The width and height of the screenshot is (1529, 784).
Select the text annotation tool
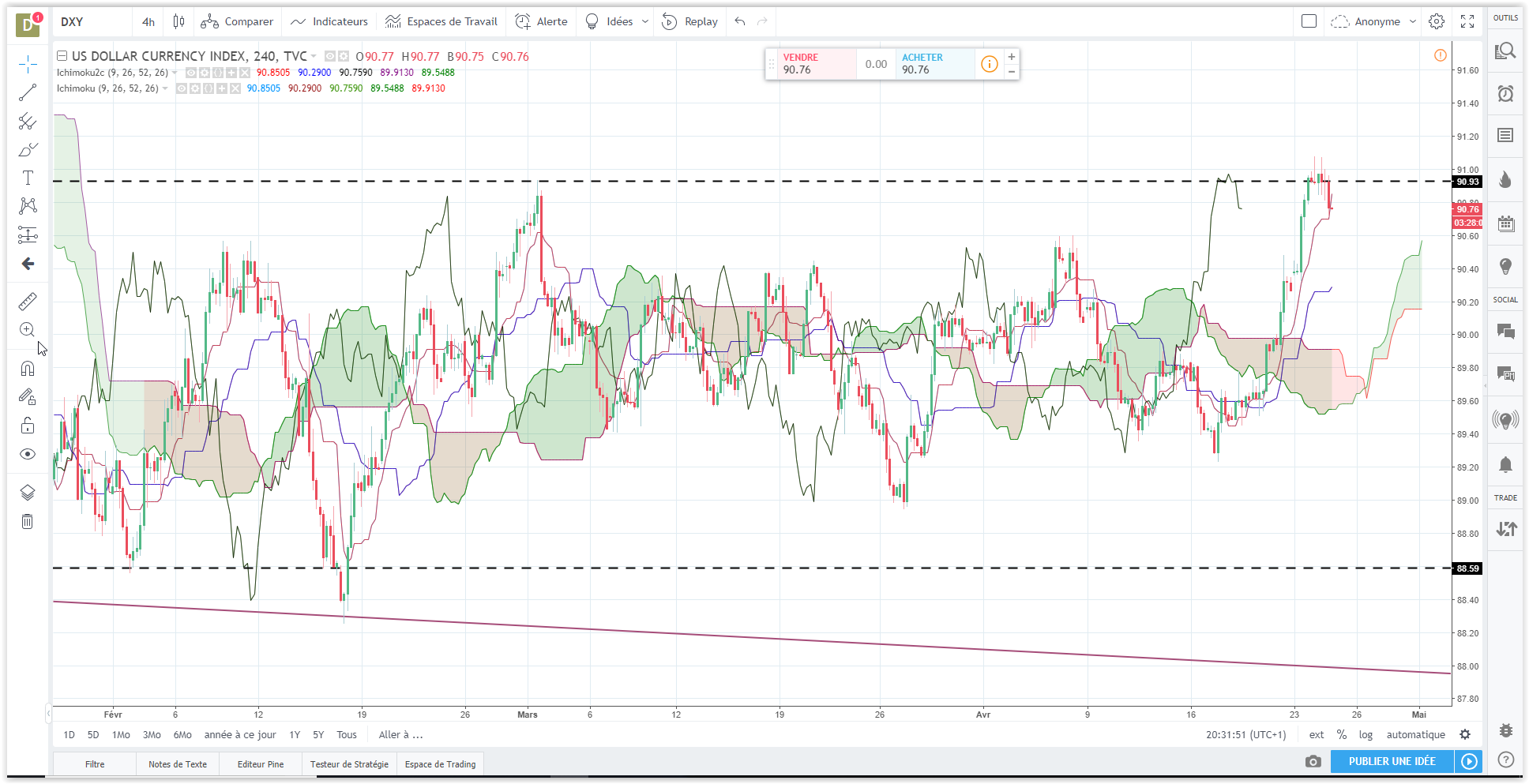(x=28, y=178)
